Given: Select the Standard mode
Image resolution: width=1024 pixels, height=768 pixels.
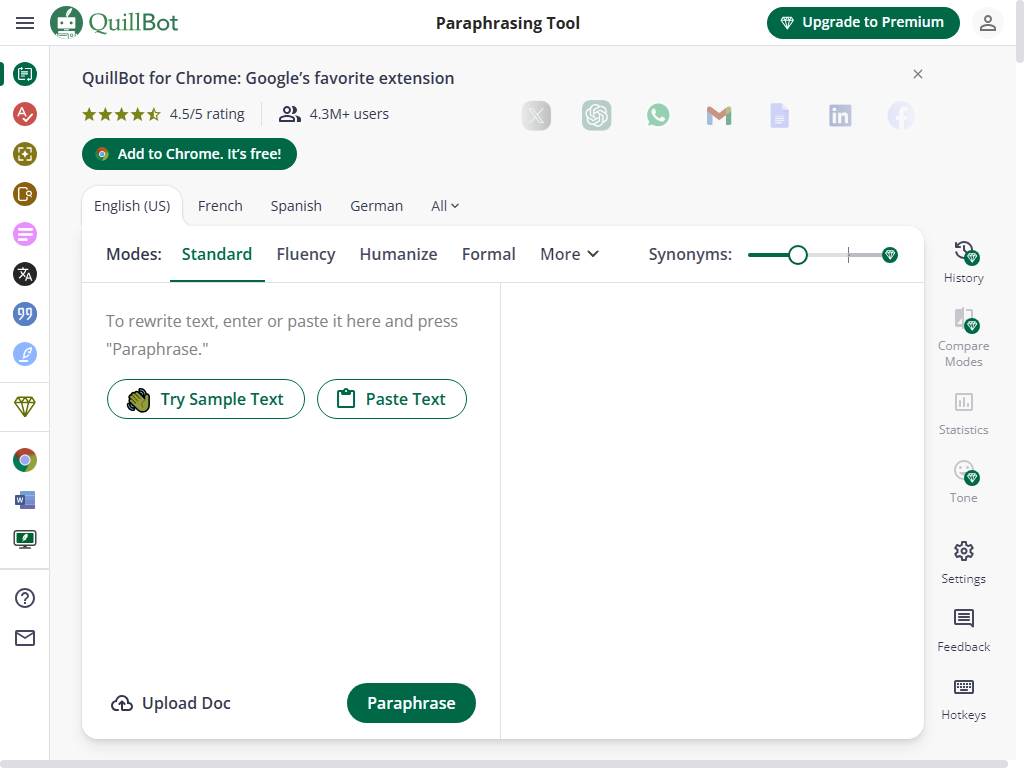Looking at the screenshot, I should point(217,254).
